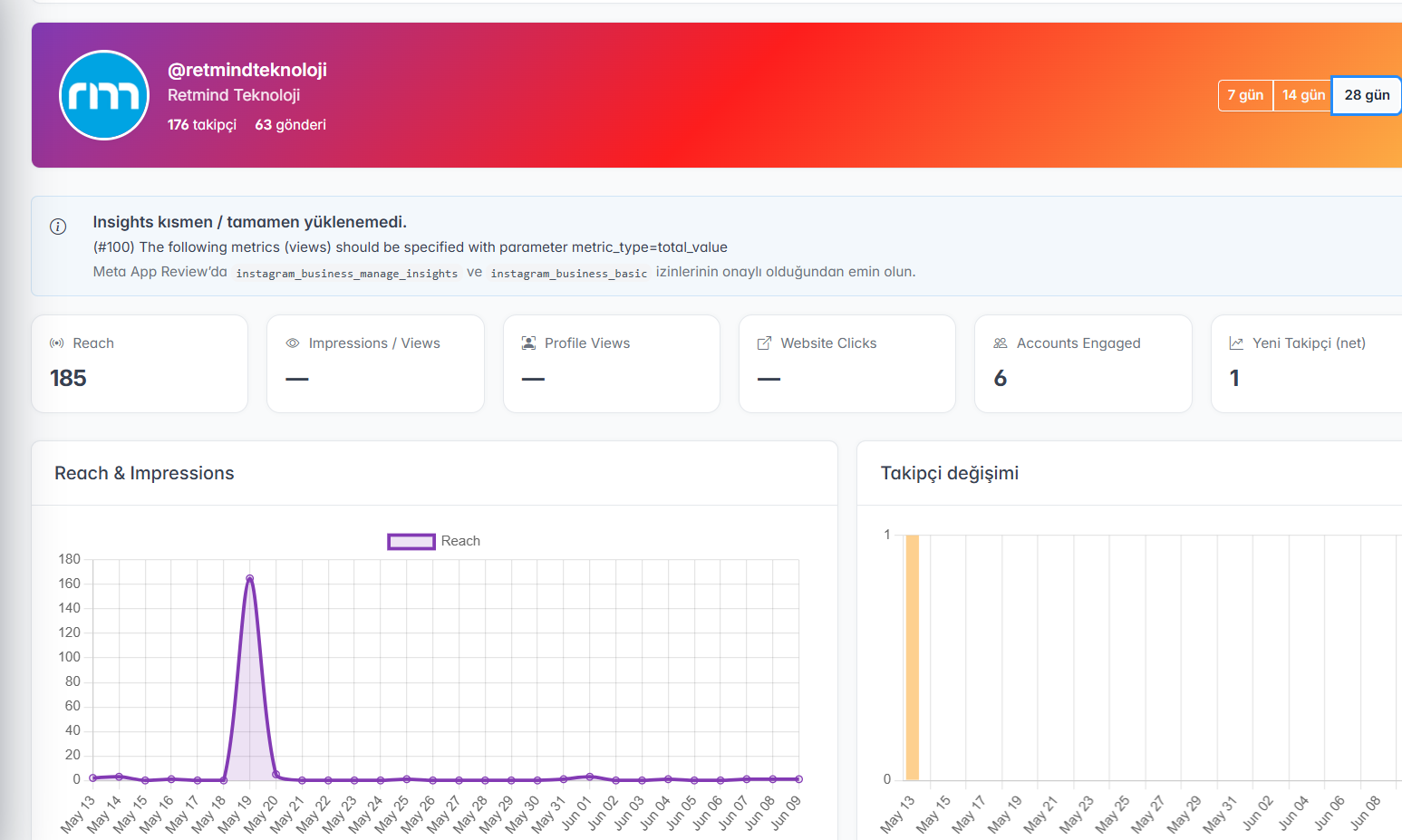Click the Reach 185 stat card

point(140,363)
